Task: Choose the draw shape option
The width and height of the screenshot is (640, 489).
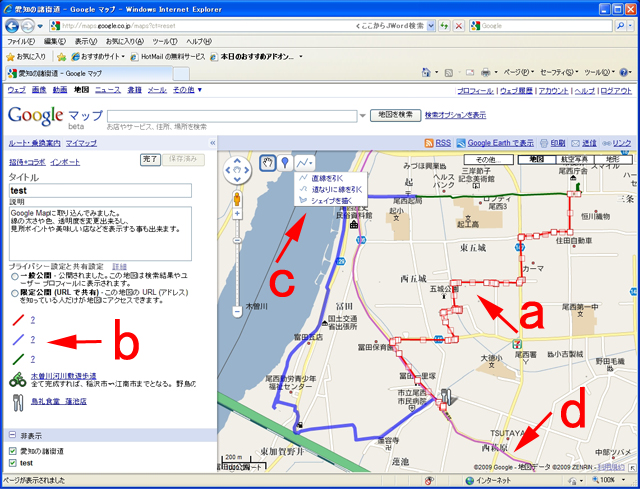Action: tap(325, 200)
